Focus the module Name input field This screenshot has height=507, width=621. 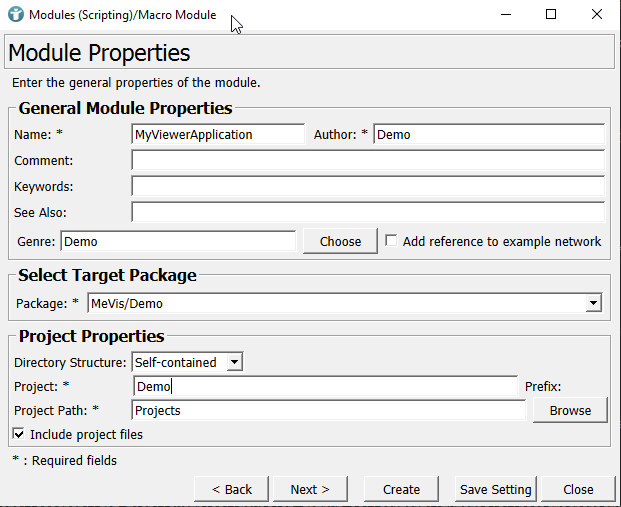tap(218, 134)
